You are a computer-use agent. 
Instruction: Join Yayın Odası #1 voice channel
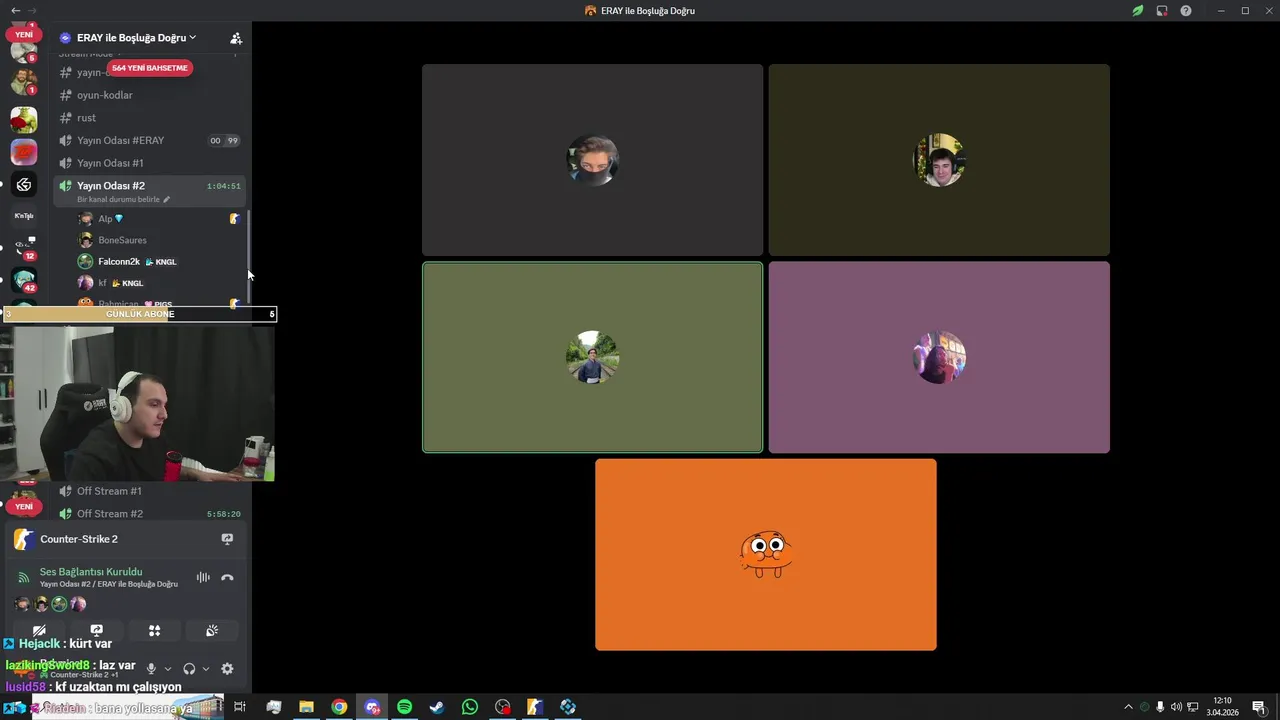tap(150, 163)
